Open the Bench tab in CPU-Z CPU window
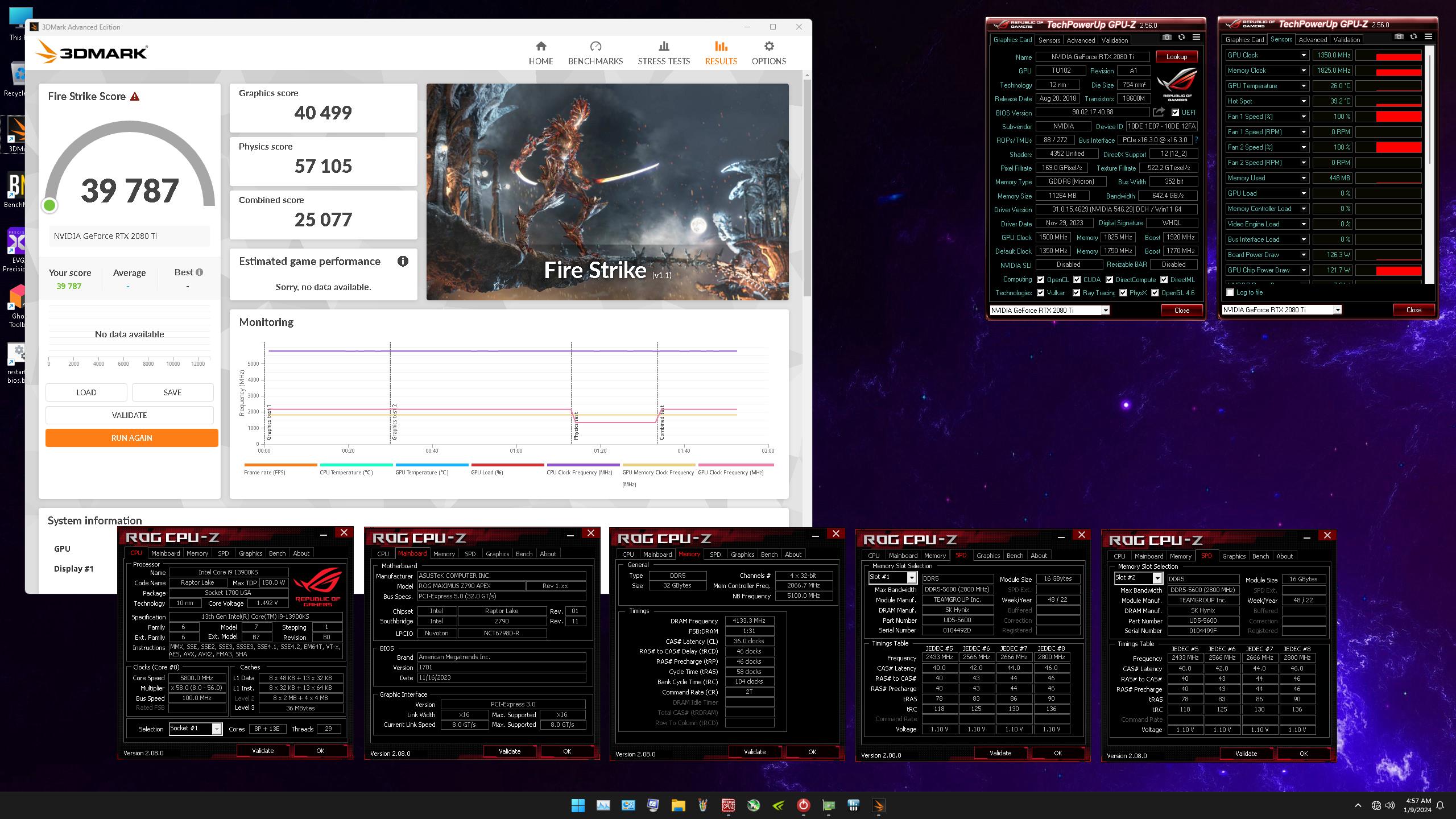The width and height of the screenshot is (1456, 819). 277,553
